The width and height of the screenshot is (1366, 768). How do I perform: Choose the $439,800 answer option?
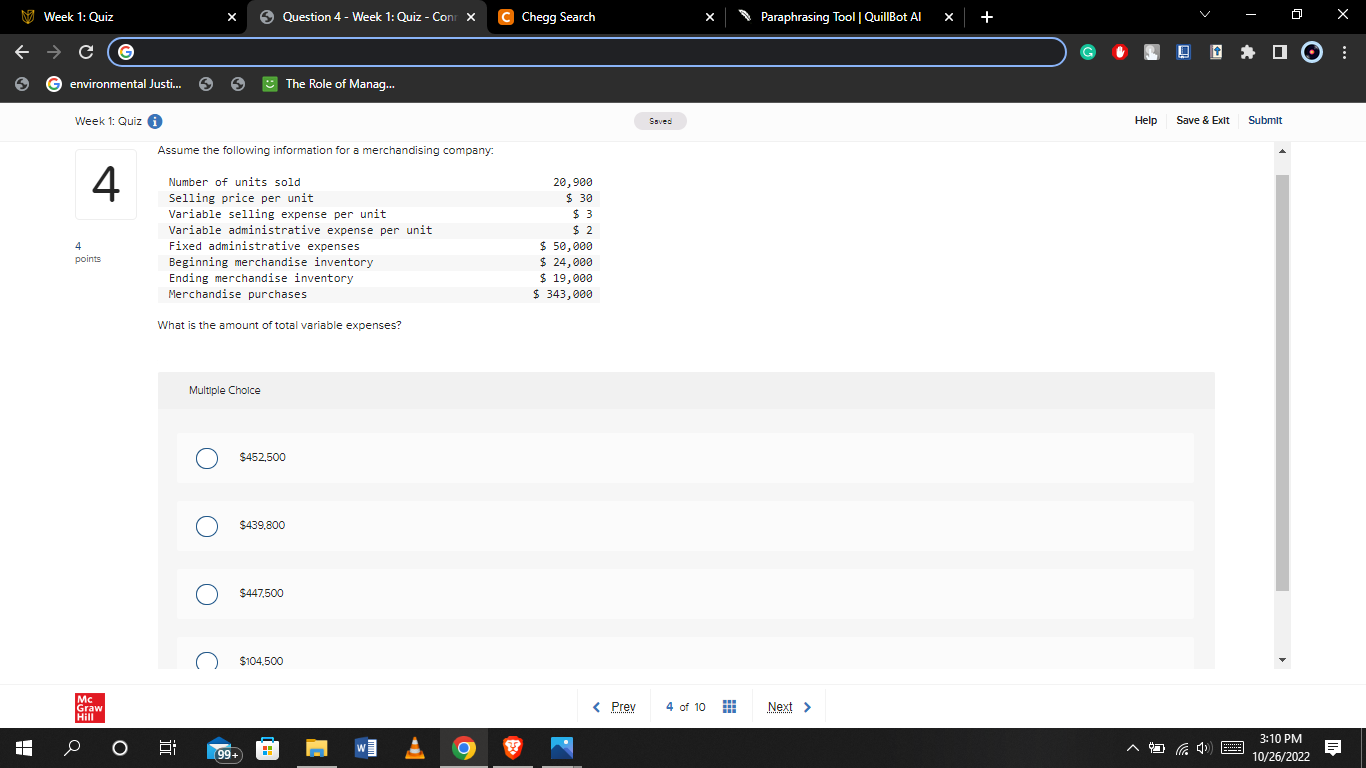(x=207, y=526)
